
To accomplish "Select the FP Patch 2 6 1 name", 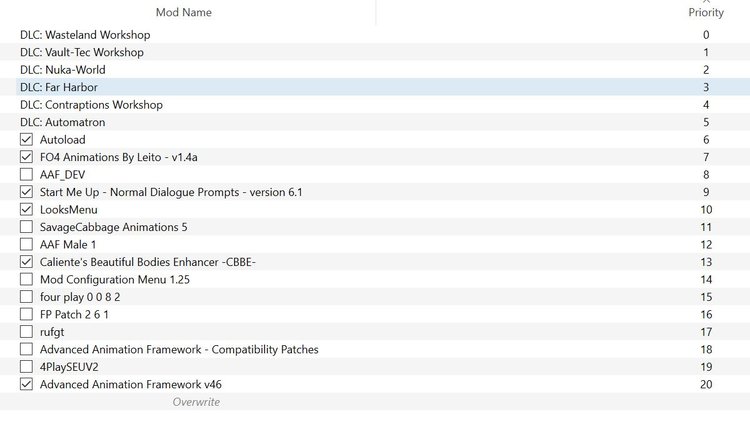I will pos(74,314).
